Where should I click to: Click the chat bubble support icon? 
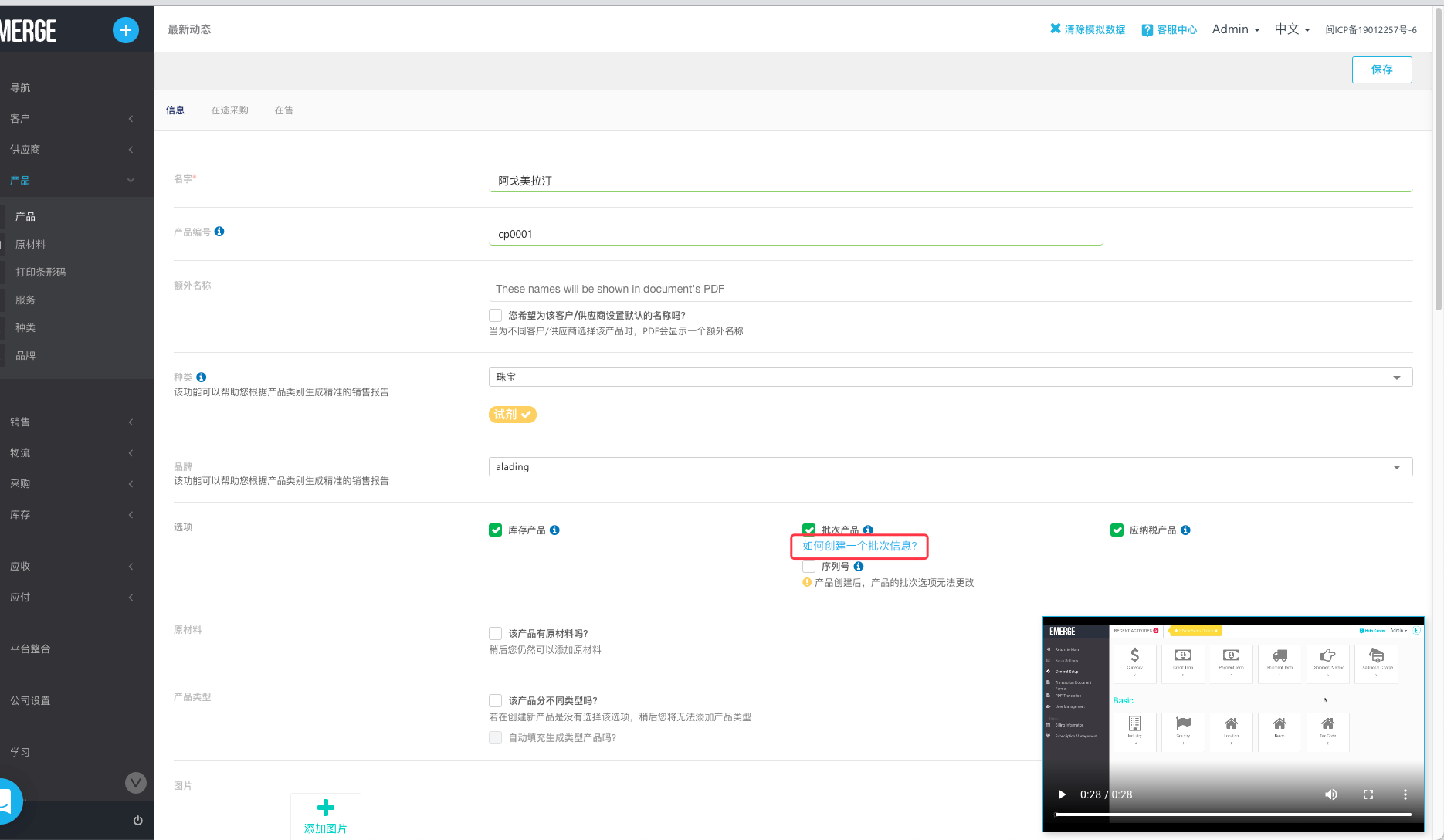(x=5, y=801)
